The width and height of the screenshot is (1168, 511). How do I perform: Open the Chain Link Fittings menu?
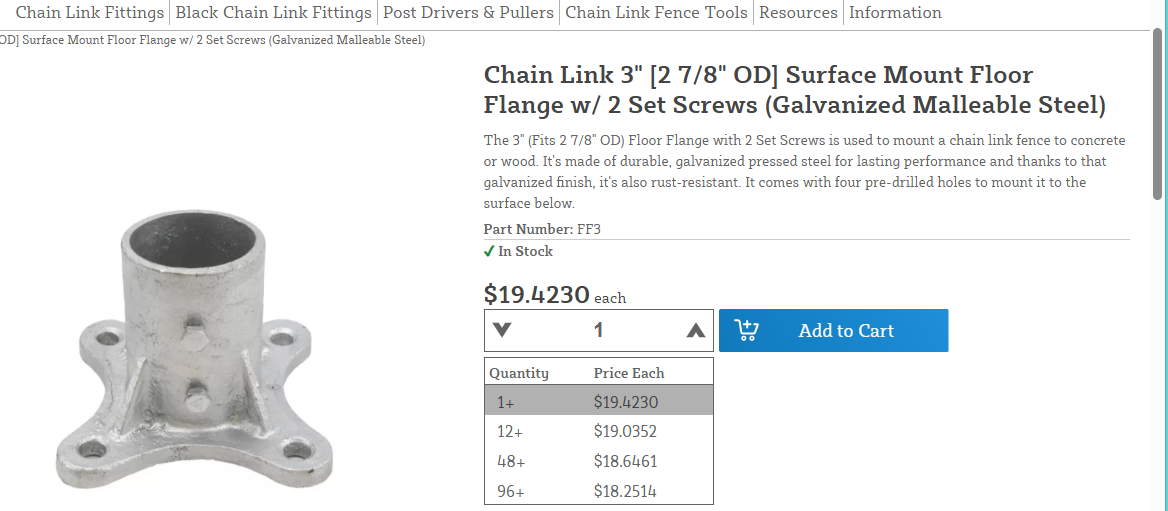[x=89, y=13]
